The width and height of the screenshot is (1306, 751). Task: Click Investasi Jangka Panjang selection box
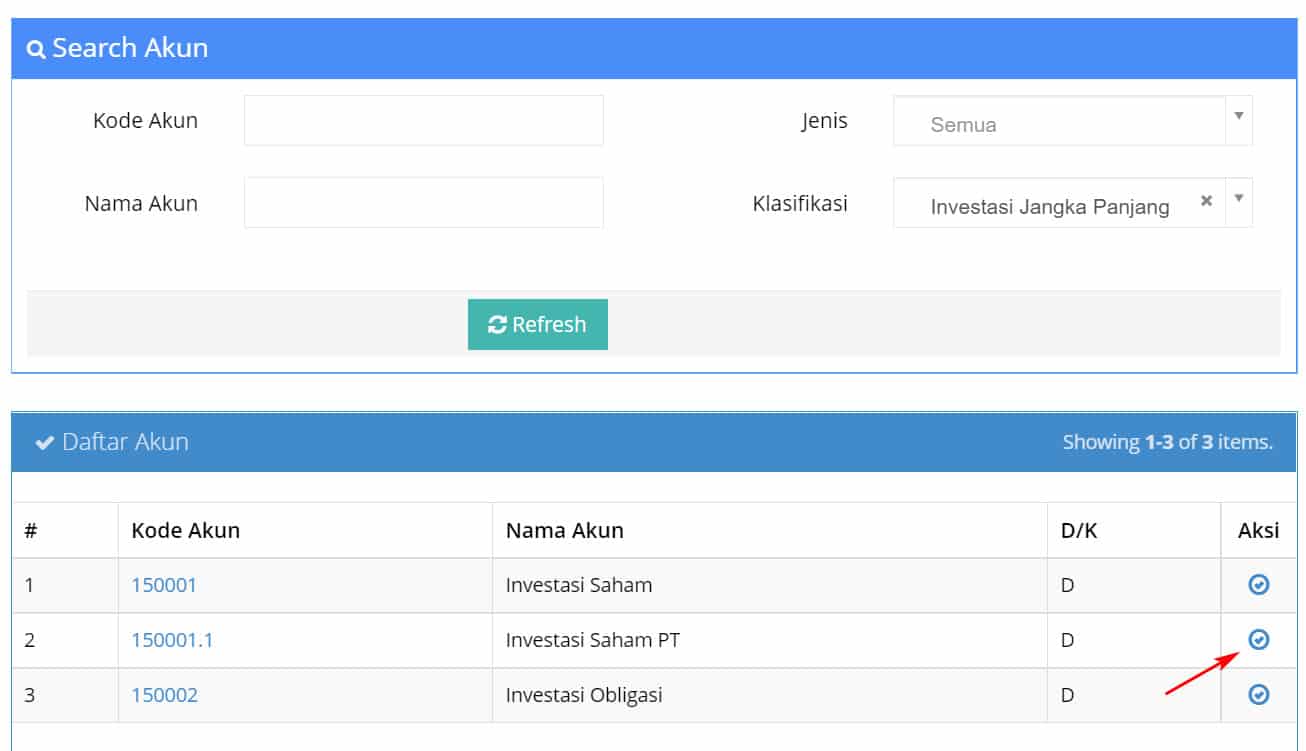pos(1072,203)
